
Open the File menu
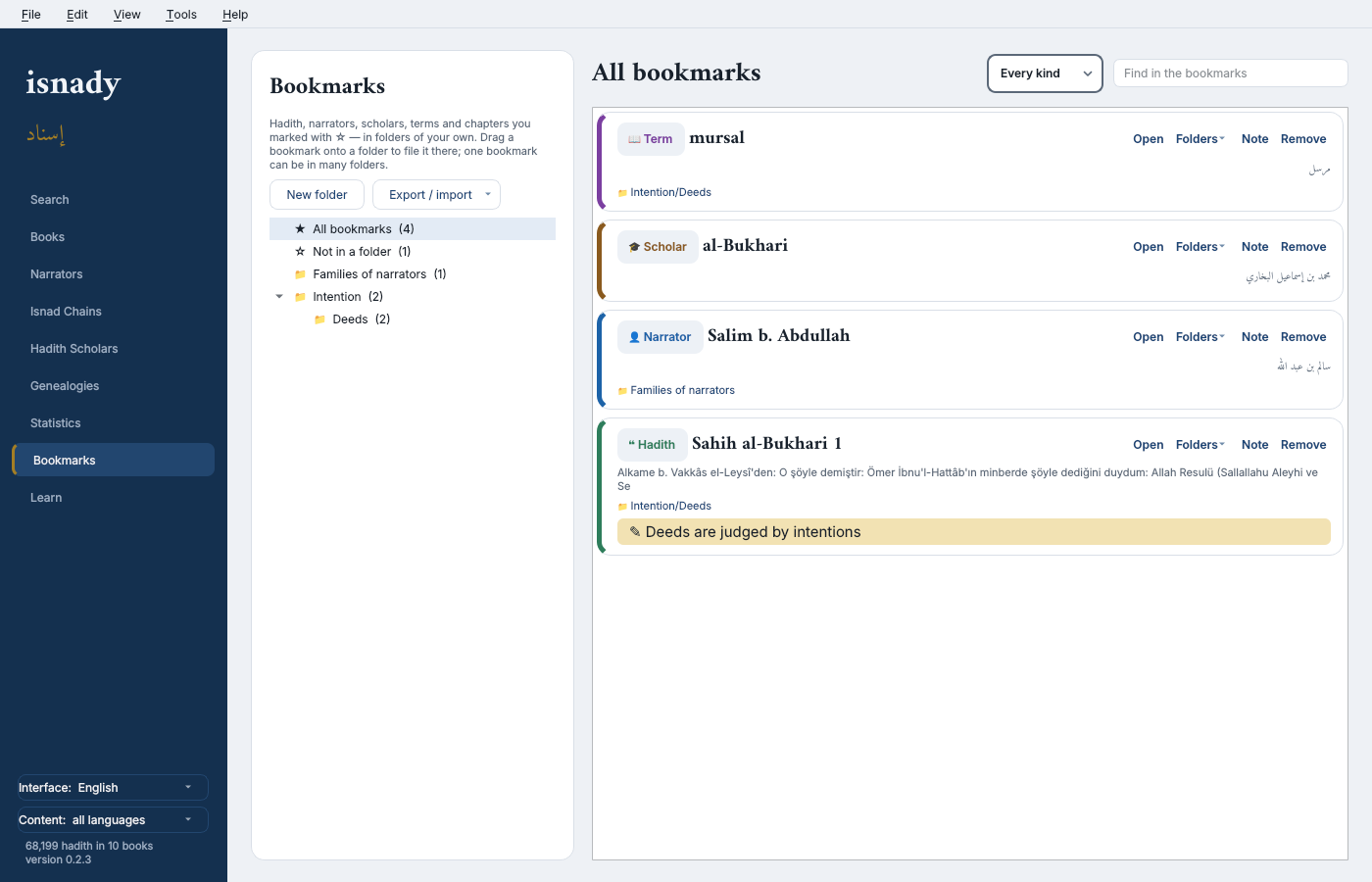click(31, 15)
